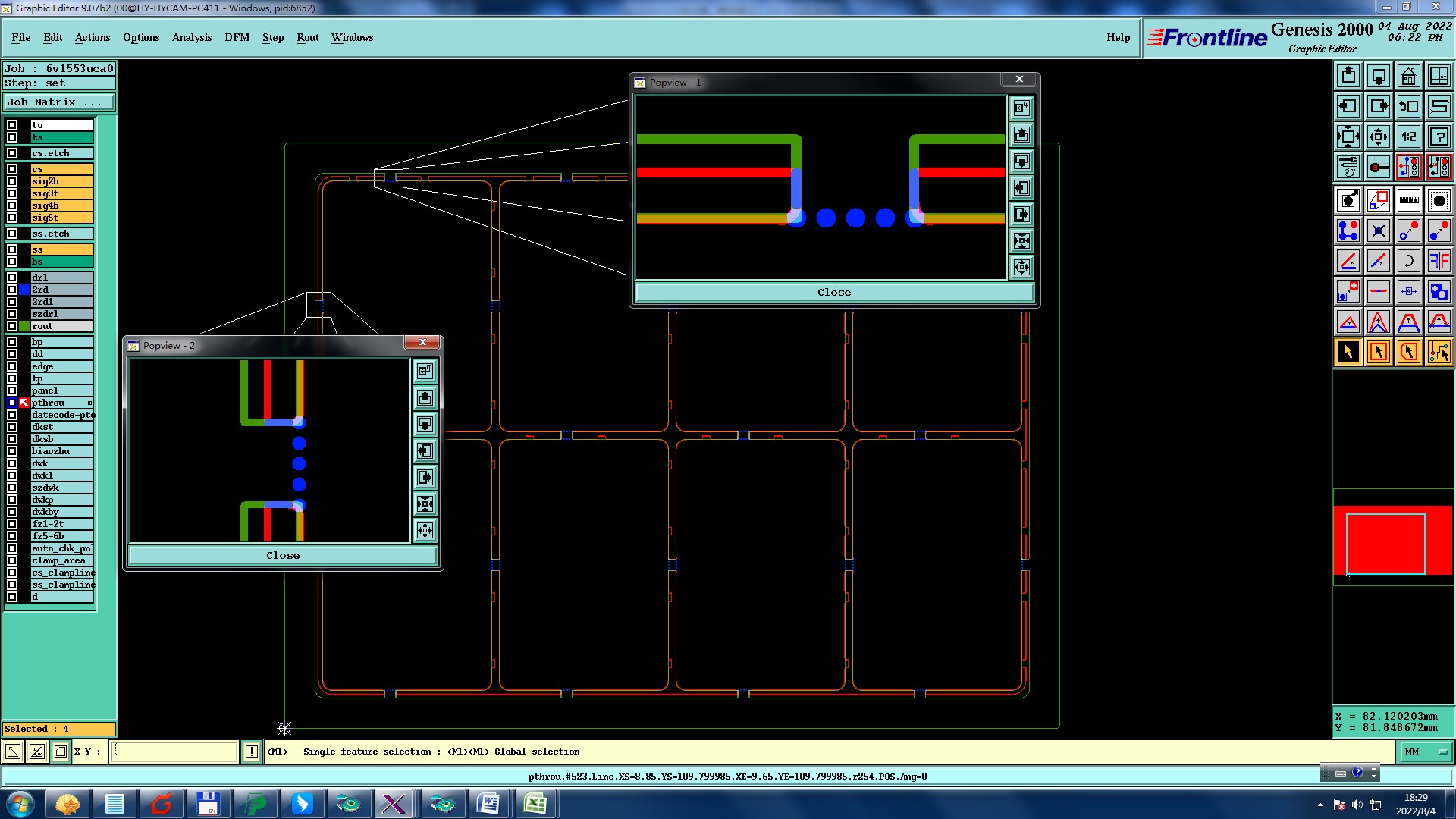This screenshot has width=1456, height=819.
Task: Click the help question mark icon
Action: pos(1439,136)
